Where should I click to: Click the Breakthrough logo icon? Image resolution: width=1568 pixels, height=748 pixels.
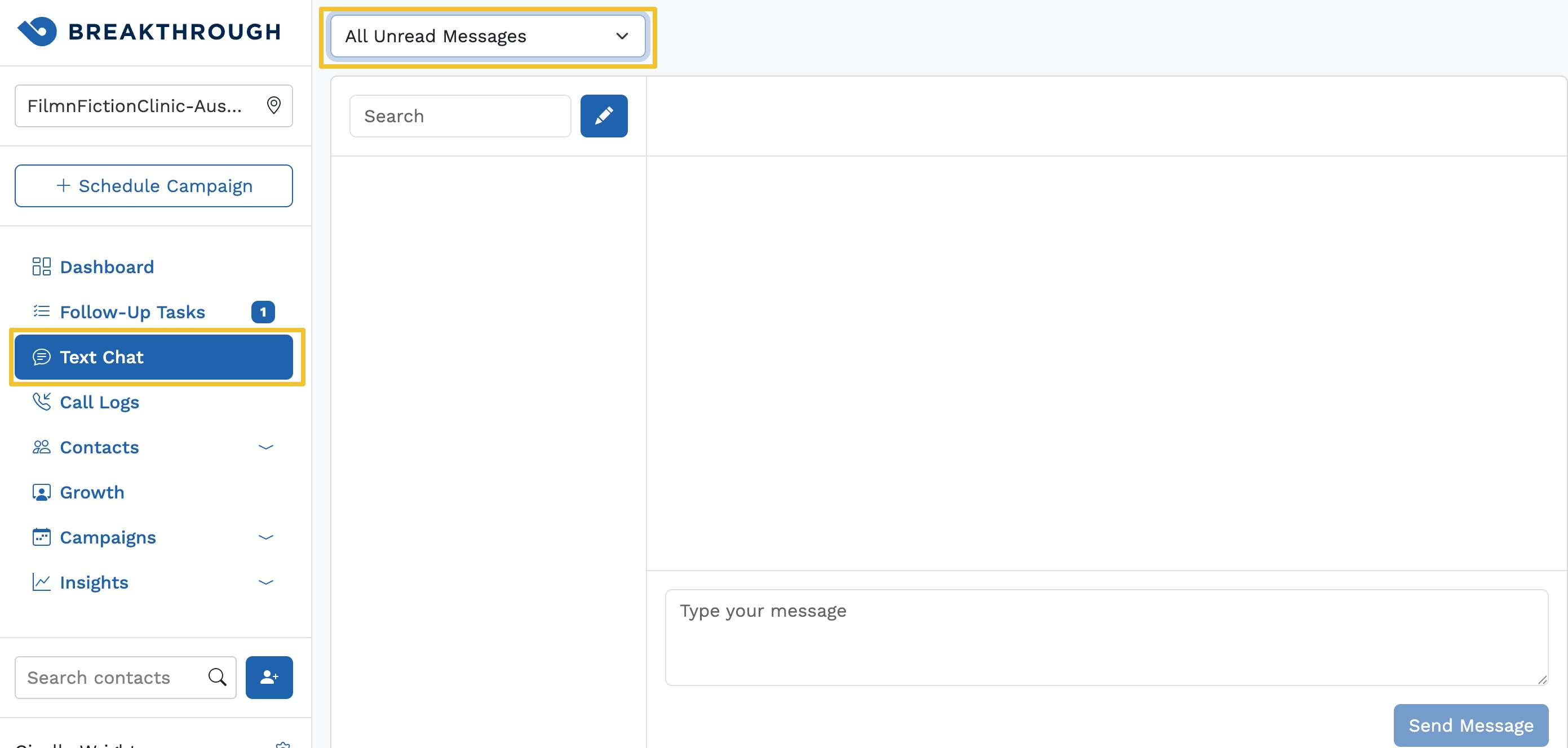point(37,31)
